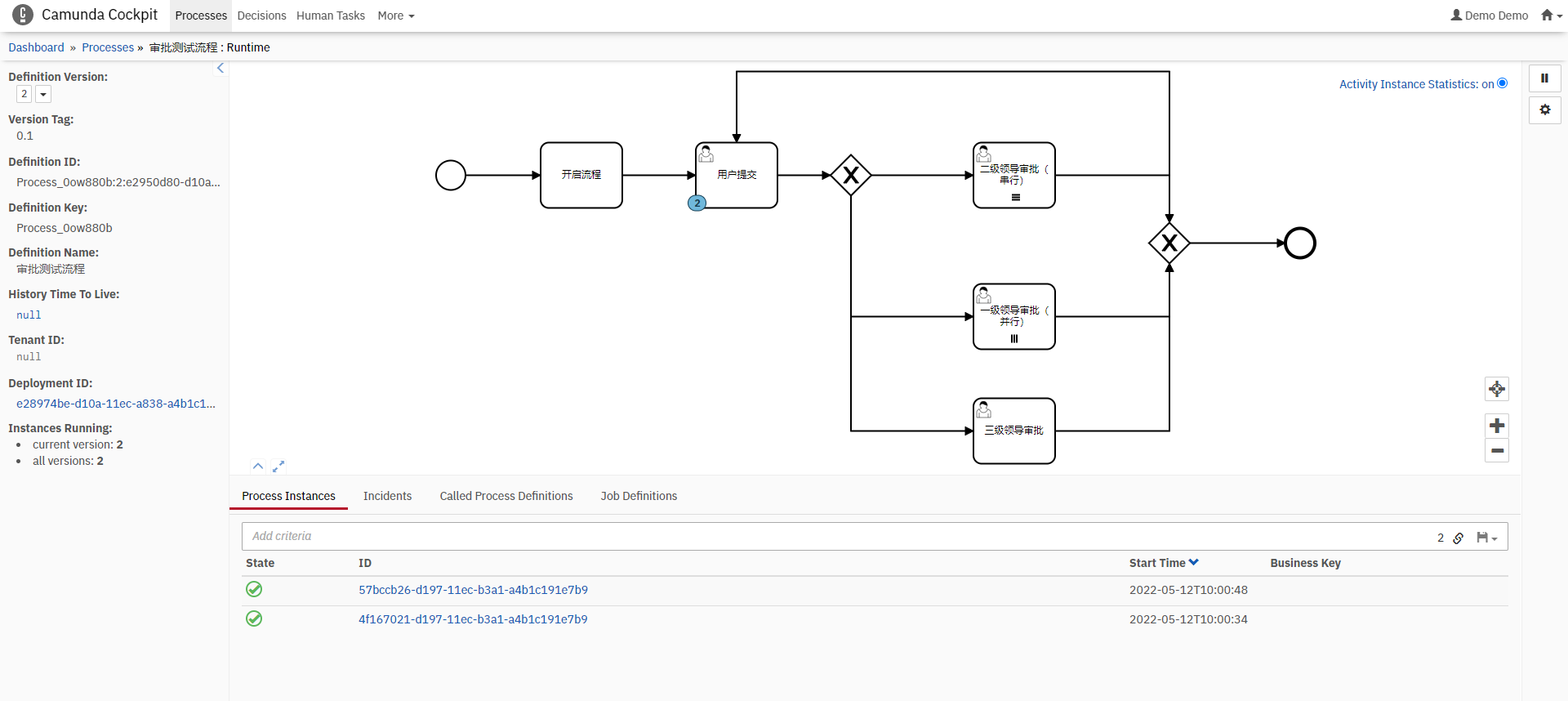Image resolution: width=1568 pixels, height=701 pixels.
Task: Go to the Processes navbar tab
Action: coord(201,16)
